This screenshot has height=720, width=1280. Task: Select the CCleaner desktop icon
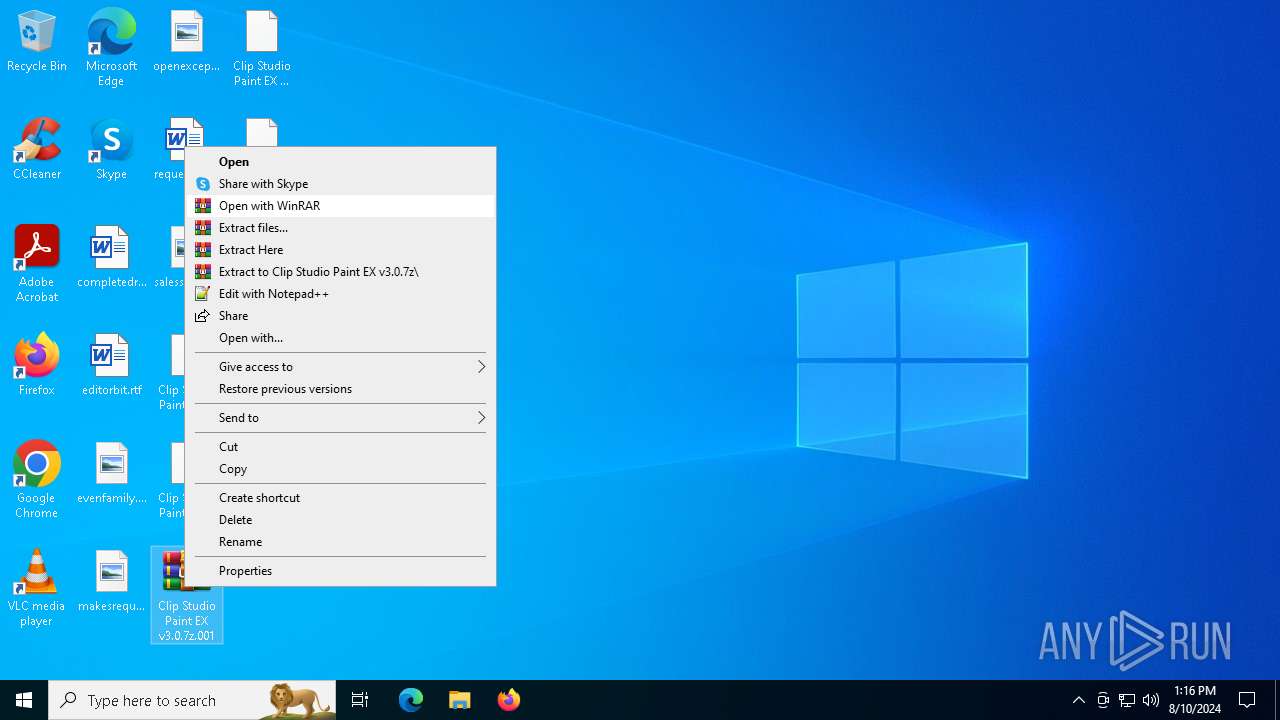pyautogui.click(x=37, y=150)
